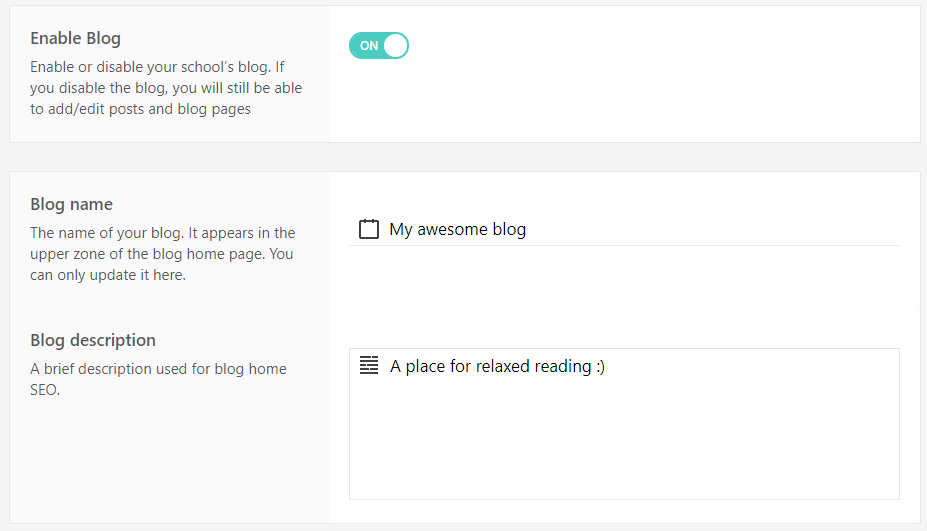
Task: Click empty space inside the description box
Action: coord(624,450)
